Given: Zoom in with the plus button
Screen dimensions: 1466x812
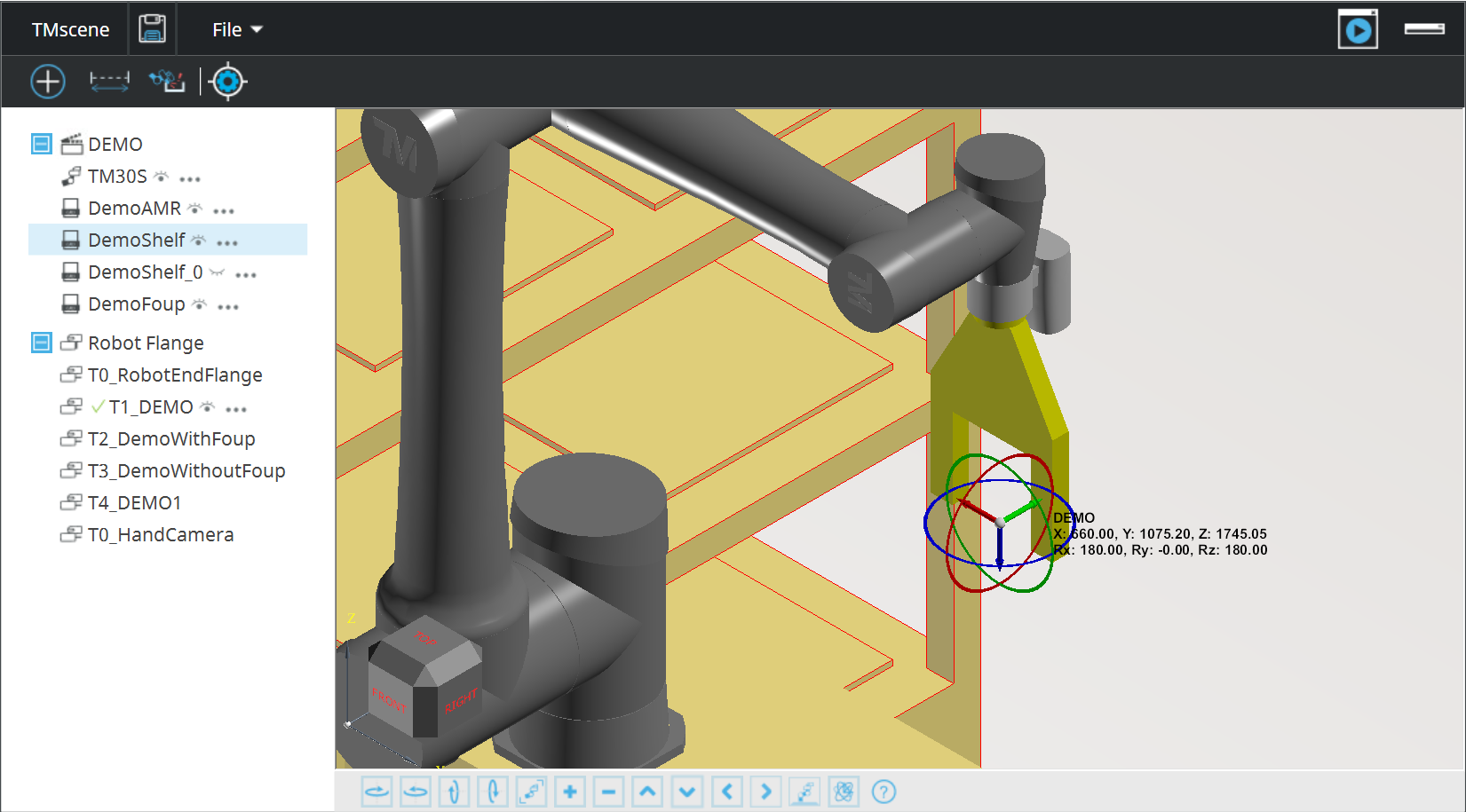Looking at the screenshot, I should pyautogui.click(x=570, y=792).
